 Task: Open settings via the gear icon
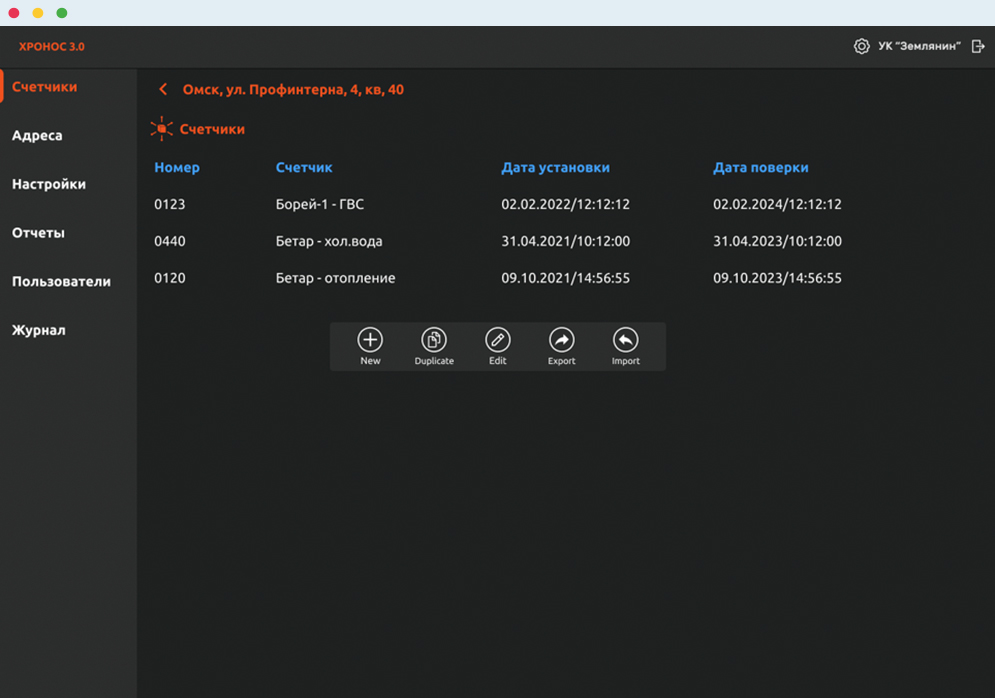pos(861,47)
